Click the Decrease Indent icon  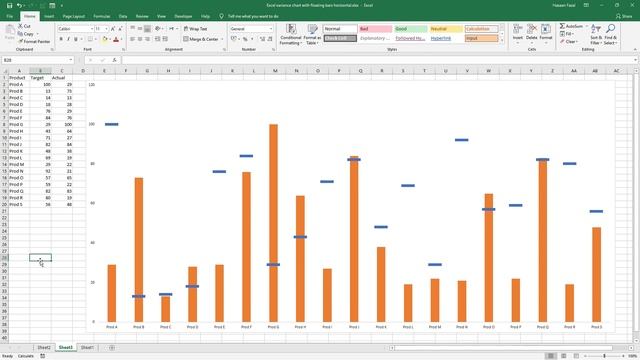[x=158, y=39]
